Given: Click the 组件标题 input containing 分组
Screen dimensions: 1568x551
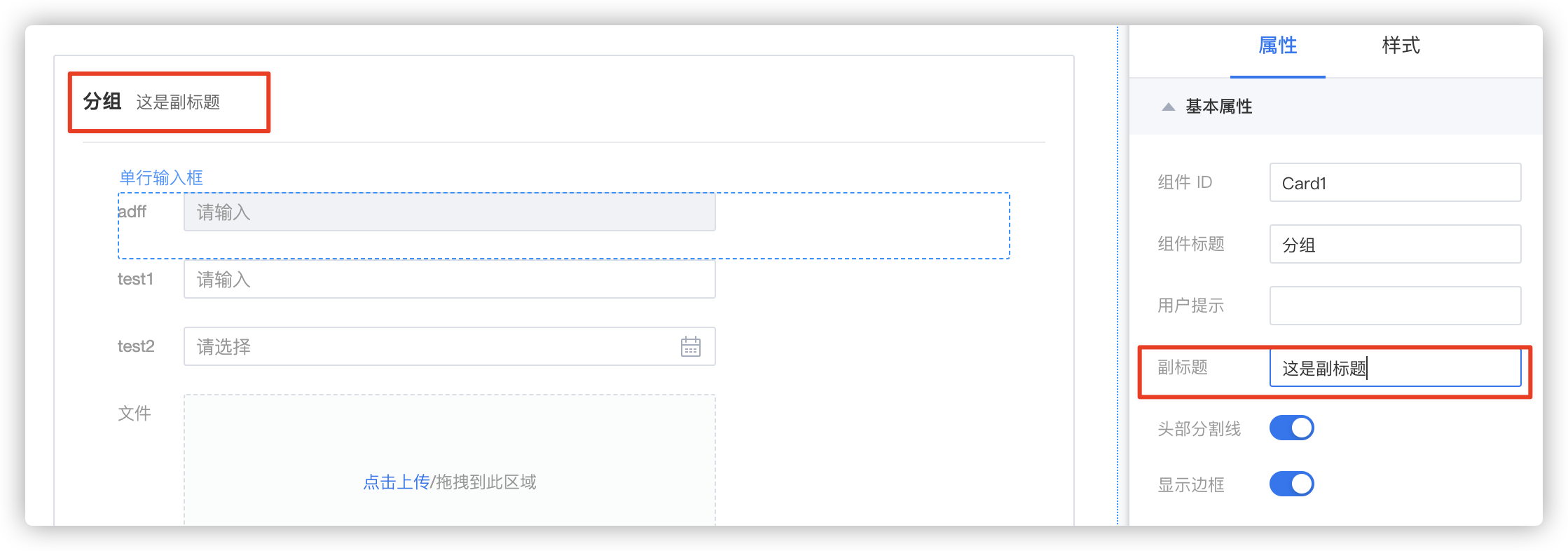Looking at the screenshot, I should coord(1395,245).
